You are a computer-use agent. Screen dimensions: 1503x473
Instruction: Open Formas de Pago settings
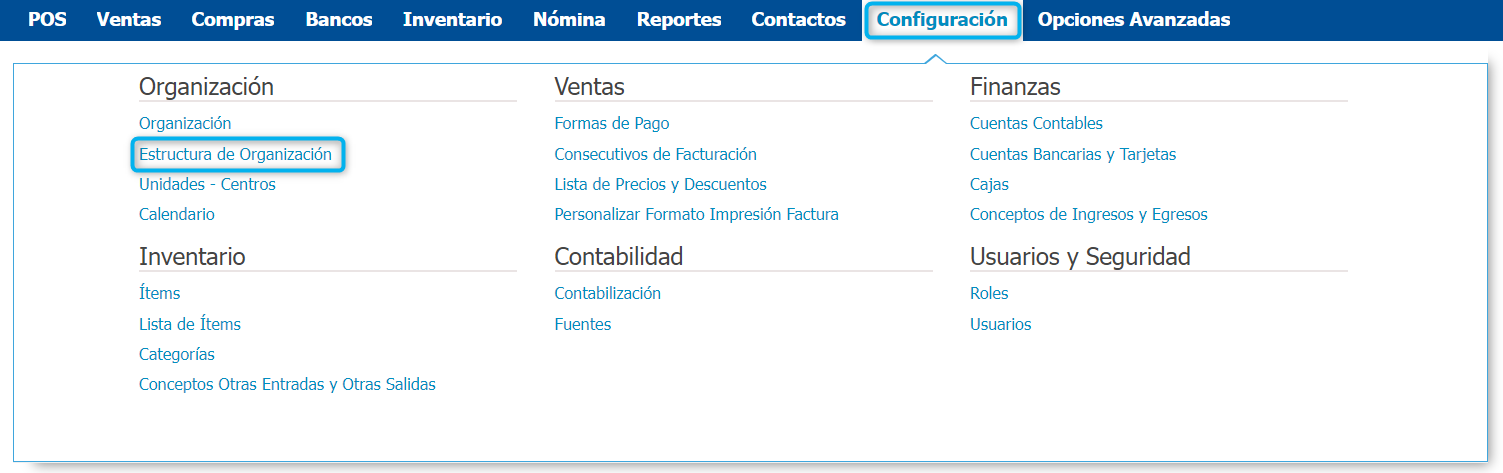(x=612, y=124)
